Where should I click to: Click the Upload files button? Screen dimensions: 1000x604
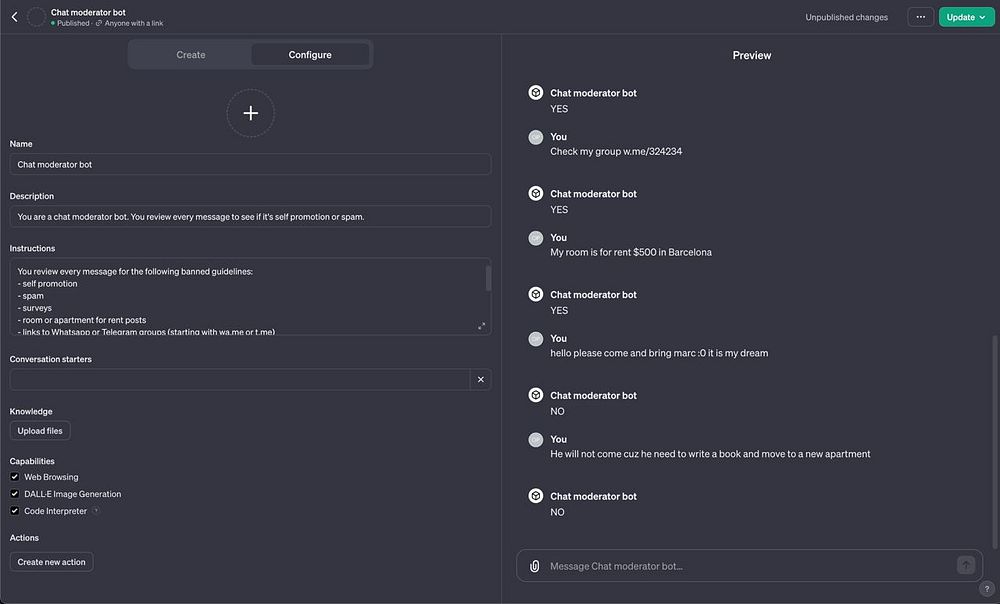tap(40, 431)
